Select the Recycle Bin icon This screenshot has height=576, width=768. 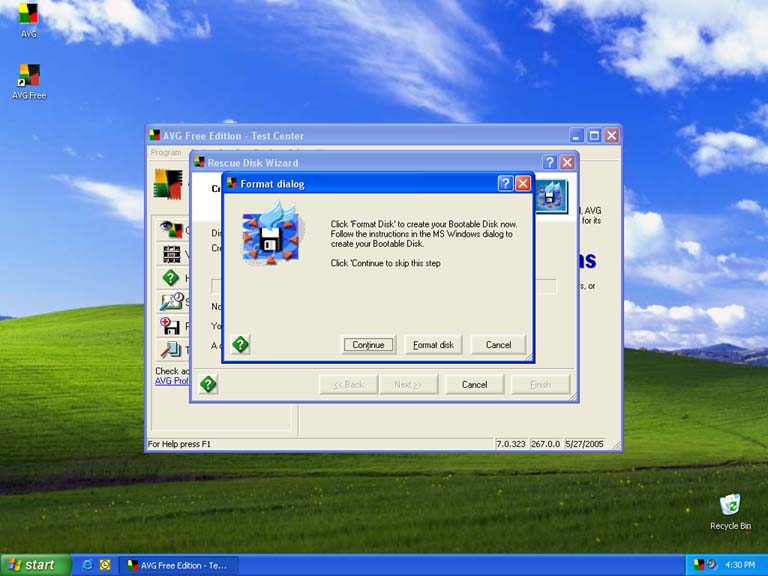(730, 506)
